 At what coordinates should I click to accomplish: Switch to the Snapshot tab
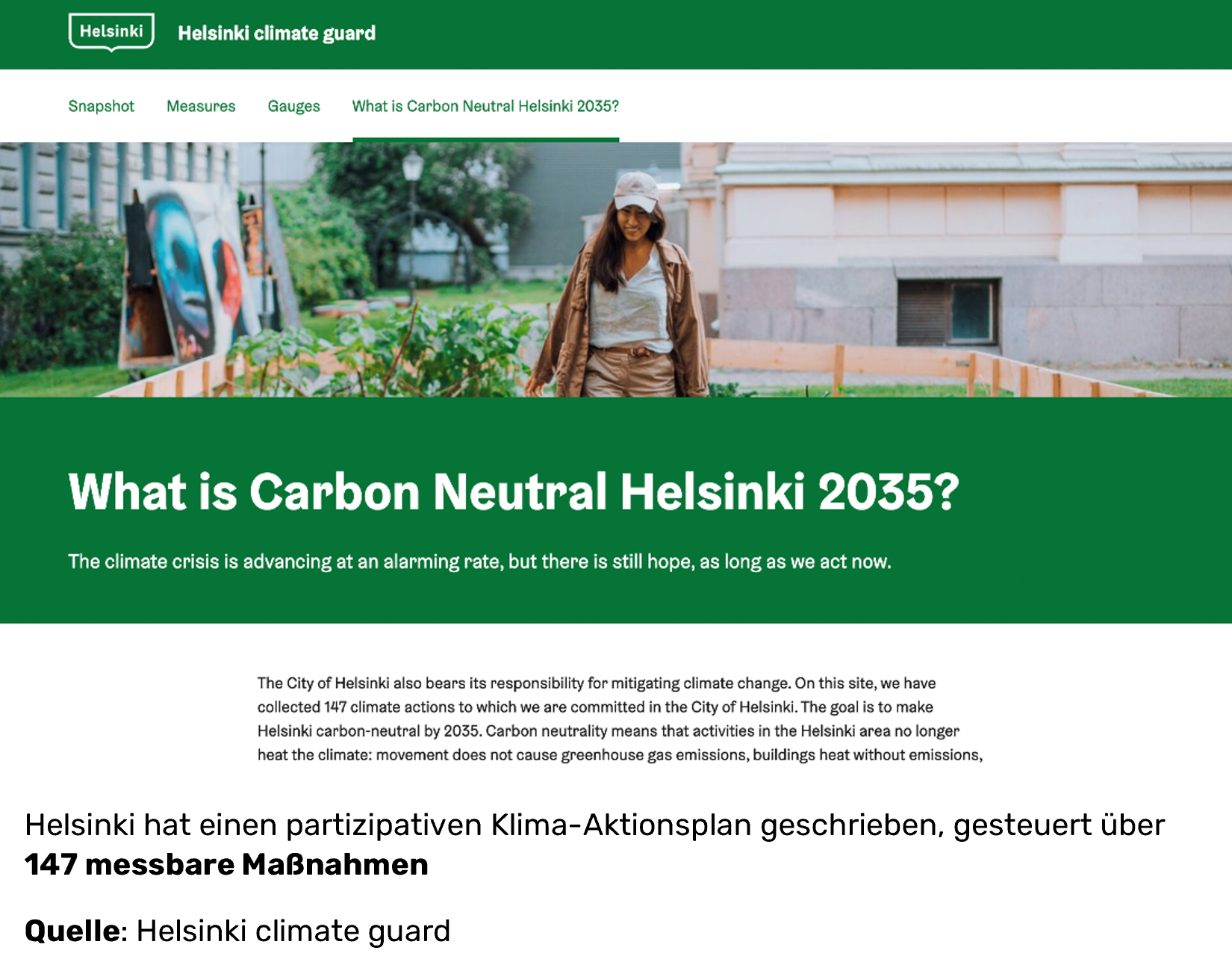(101, 106)
